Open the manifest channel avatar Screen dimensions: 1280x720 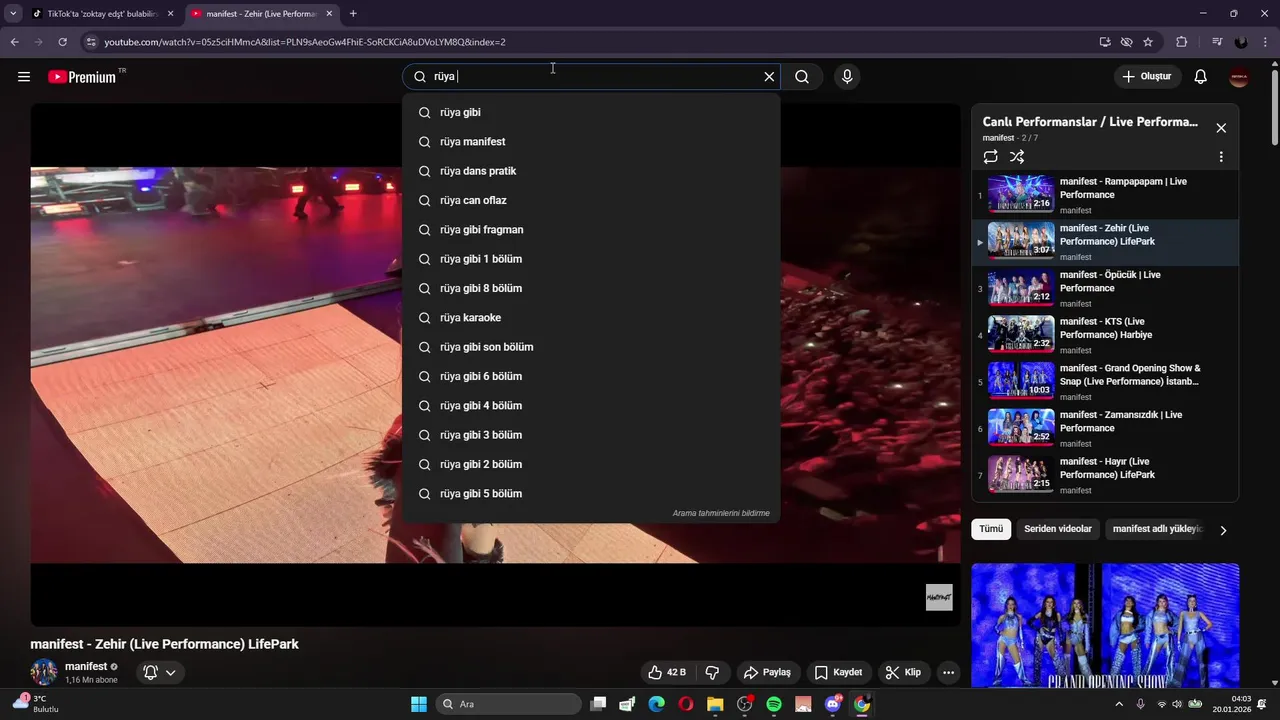(44, 672)
